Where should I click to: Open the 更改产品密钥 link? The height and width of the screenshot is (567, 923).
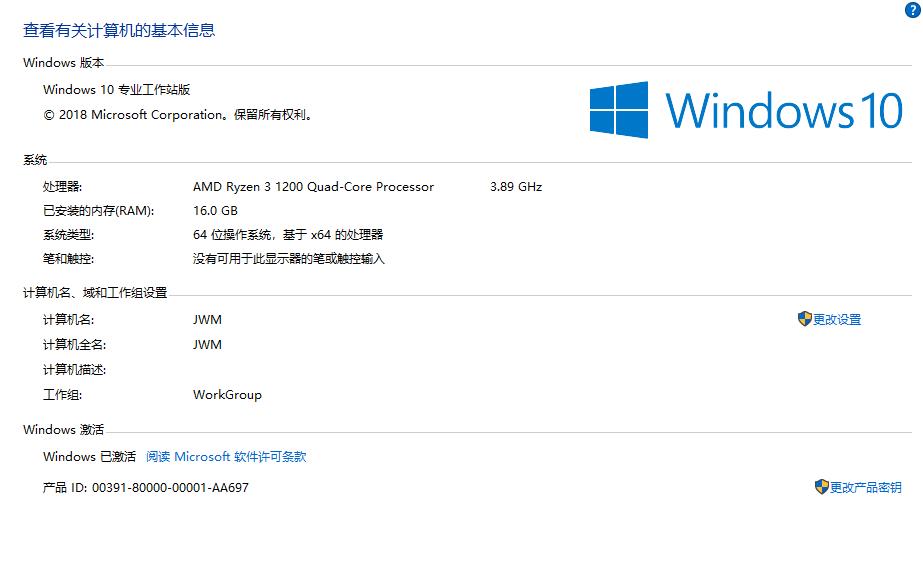coord(865,488)
